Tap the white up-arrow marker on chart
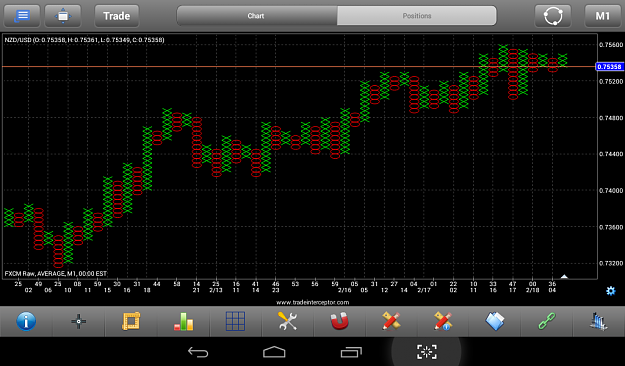 click(x=564, y=276)
